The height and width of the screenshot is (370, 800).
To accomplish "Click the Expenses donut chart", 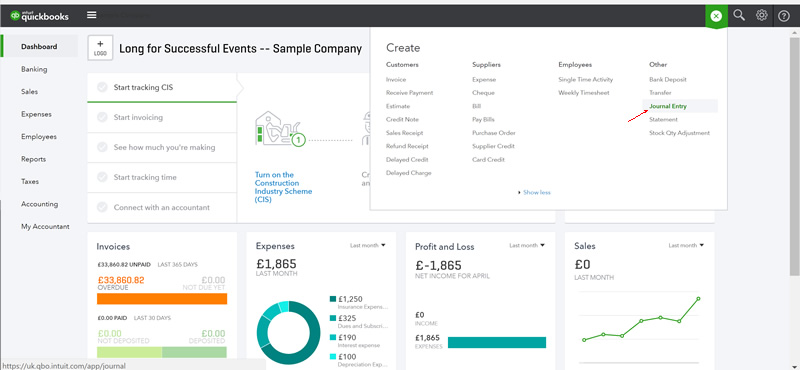I will tap(288, 333).
